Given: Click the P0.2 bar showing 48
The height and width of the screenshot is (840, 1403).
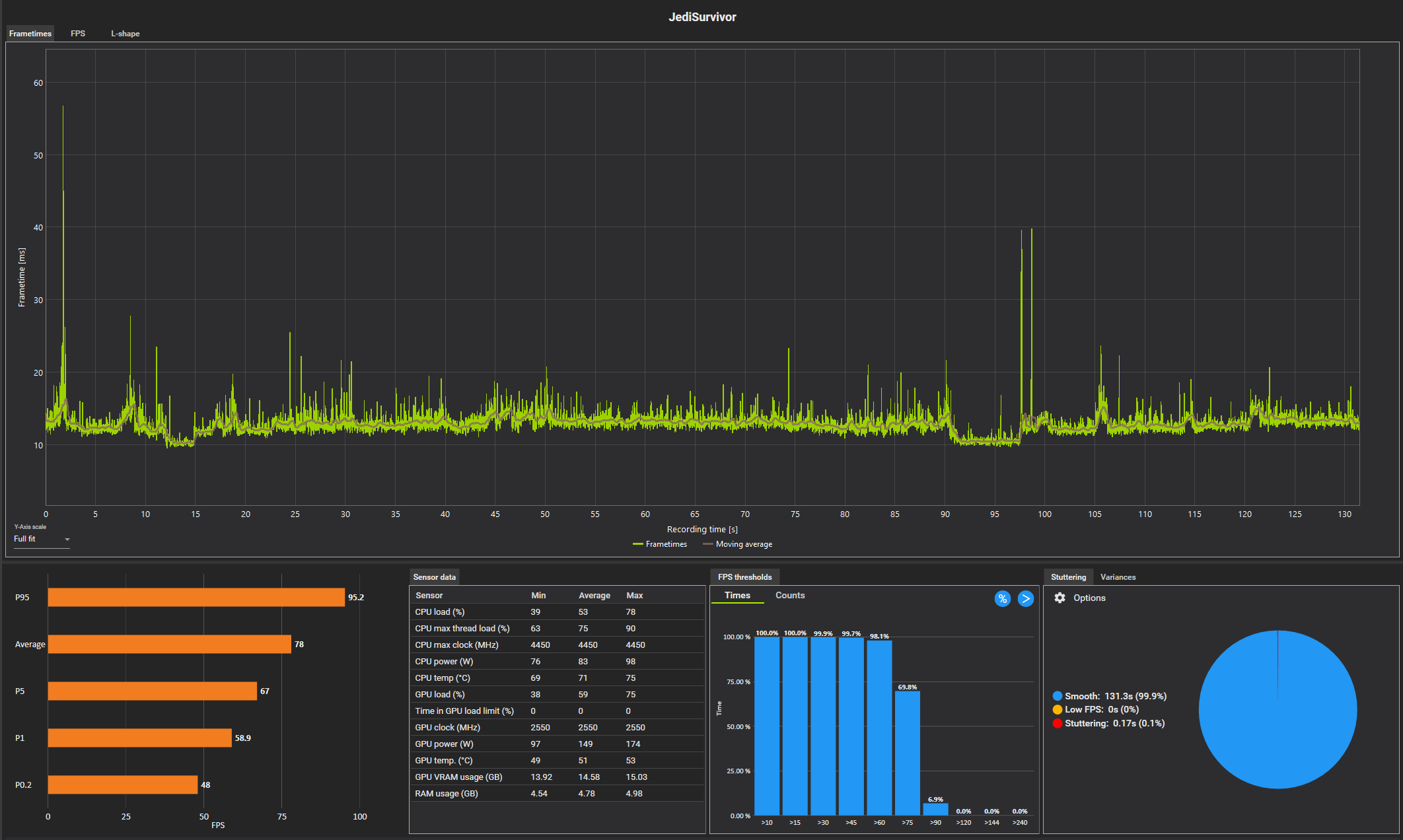Looking at the screenshot, I should [123, 785].
